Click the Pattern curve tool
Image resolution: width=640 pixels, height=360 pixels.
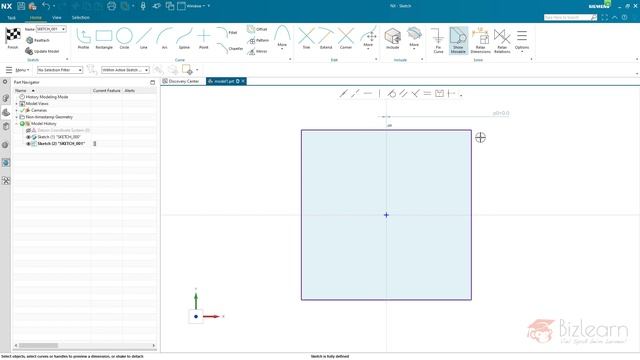258,40
